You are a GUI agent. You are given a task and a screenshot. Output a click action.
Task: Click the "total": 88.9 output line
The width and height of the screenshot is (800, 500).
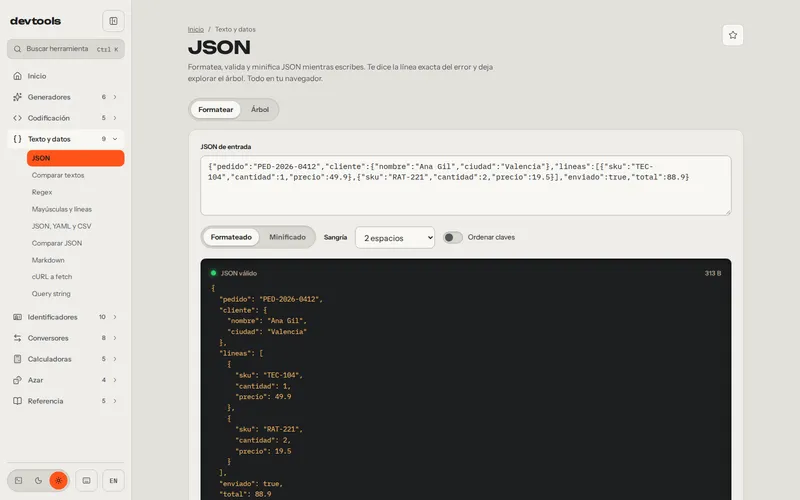245,494
